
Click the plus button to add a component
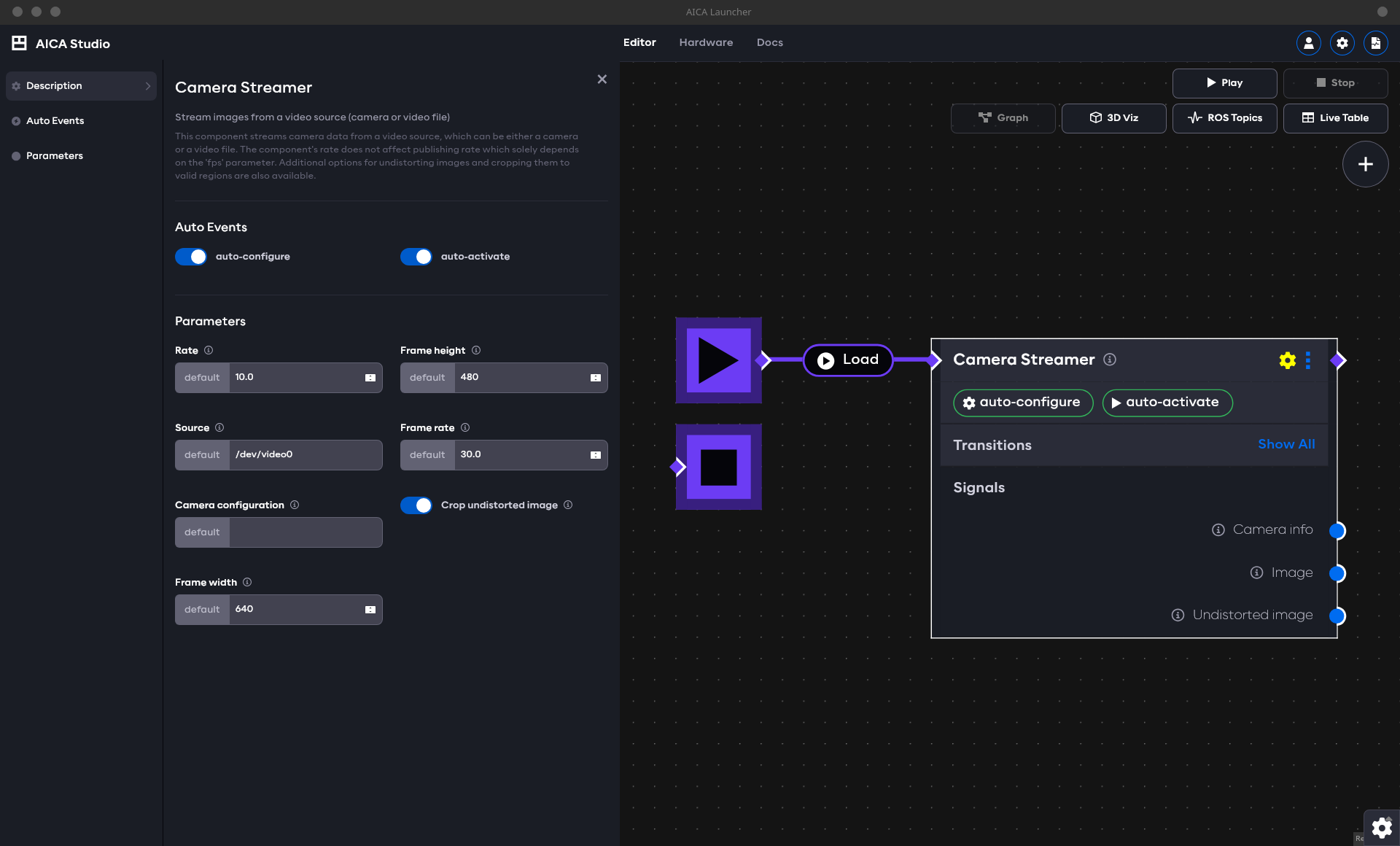1365,164
